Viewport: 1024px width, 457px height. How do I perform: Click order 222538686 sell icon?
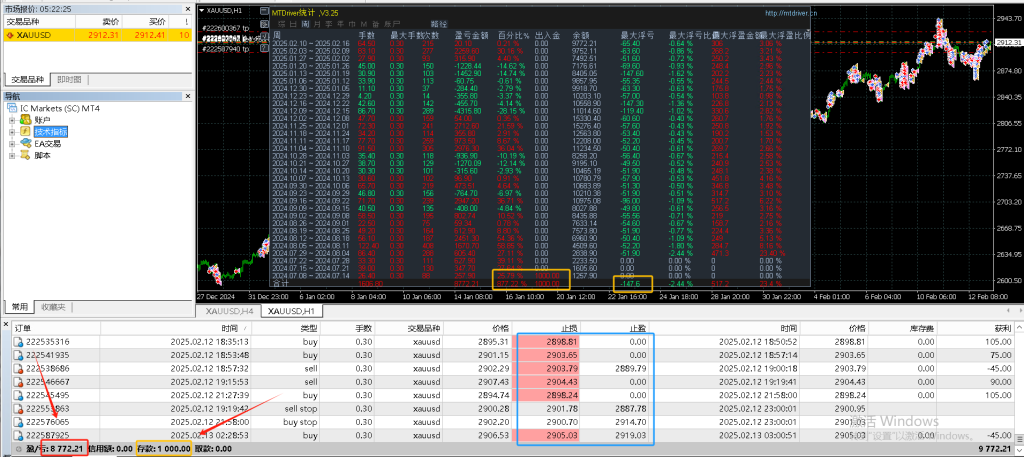19,368
